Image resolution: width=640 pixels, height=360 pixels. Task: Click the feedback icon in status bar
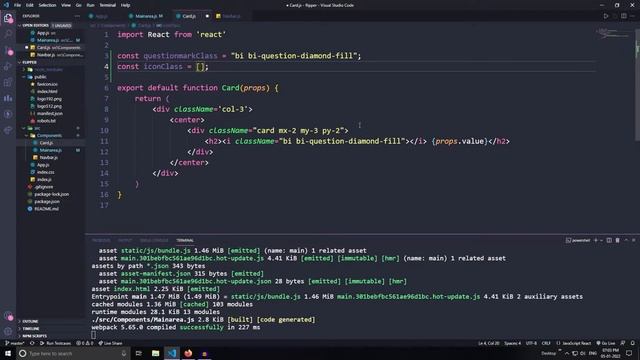click(x=623, y=343)
